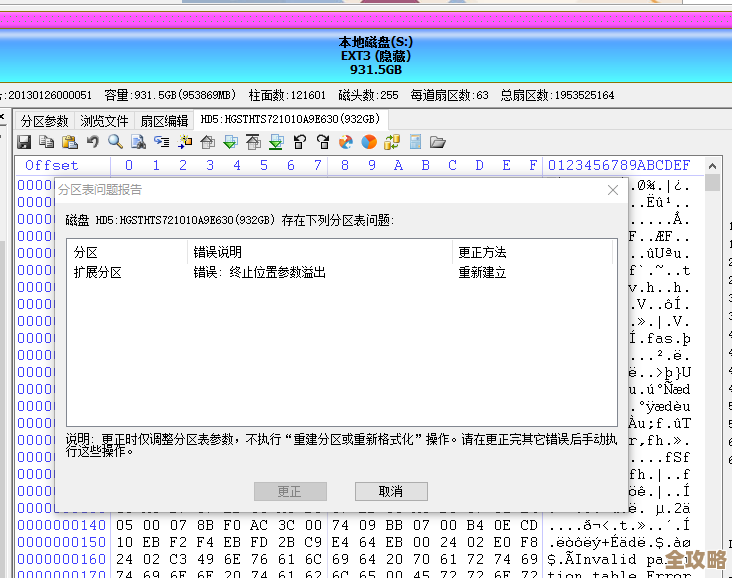Click the Offset column header
This screenshot has width=732, height=578.
[x=52, y=165]
